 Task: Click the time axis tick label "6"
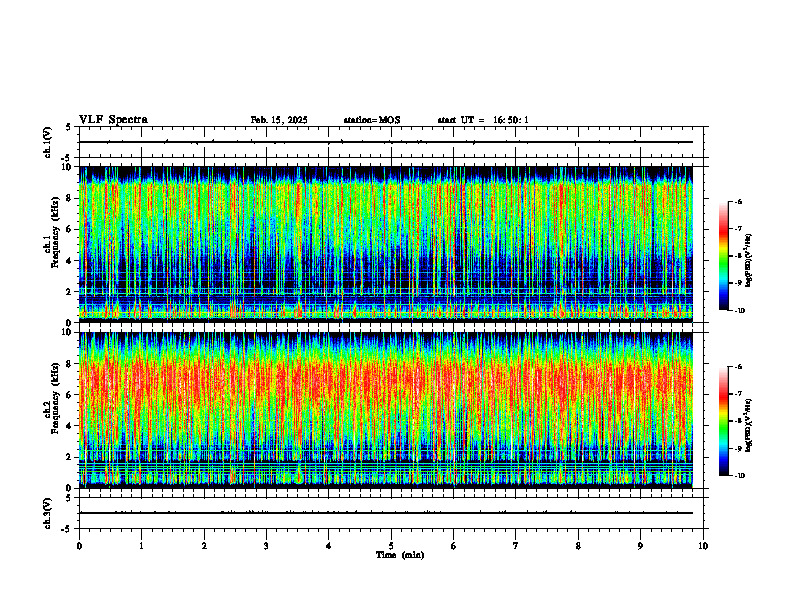pos(453,546)
